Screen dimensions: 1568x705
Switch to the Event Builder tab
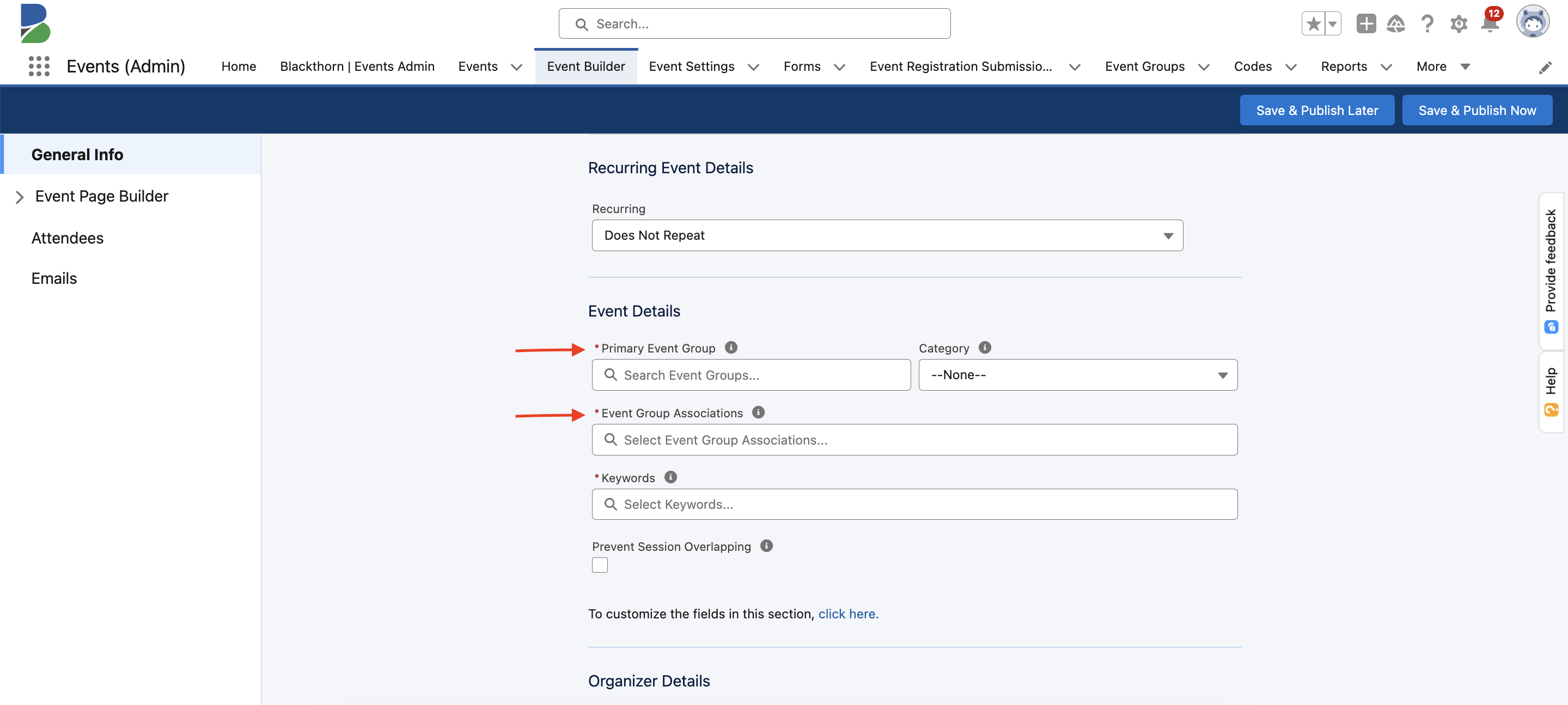585,66
